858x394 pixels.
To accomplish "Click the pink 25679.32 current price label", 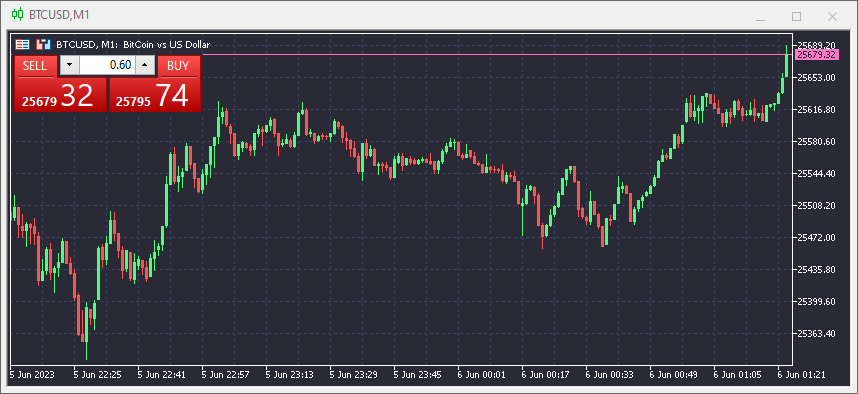I will (816, 54).
